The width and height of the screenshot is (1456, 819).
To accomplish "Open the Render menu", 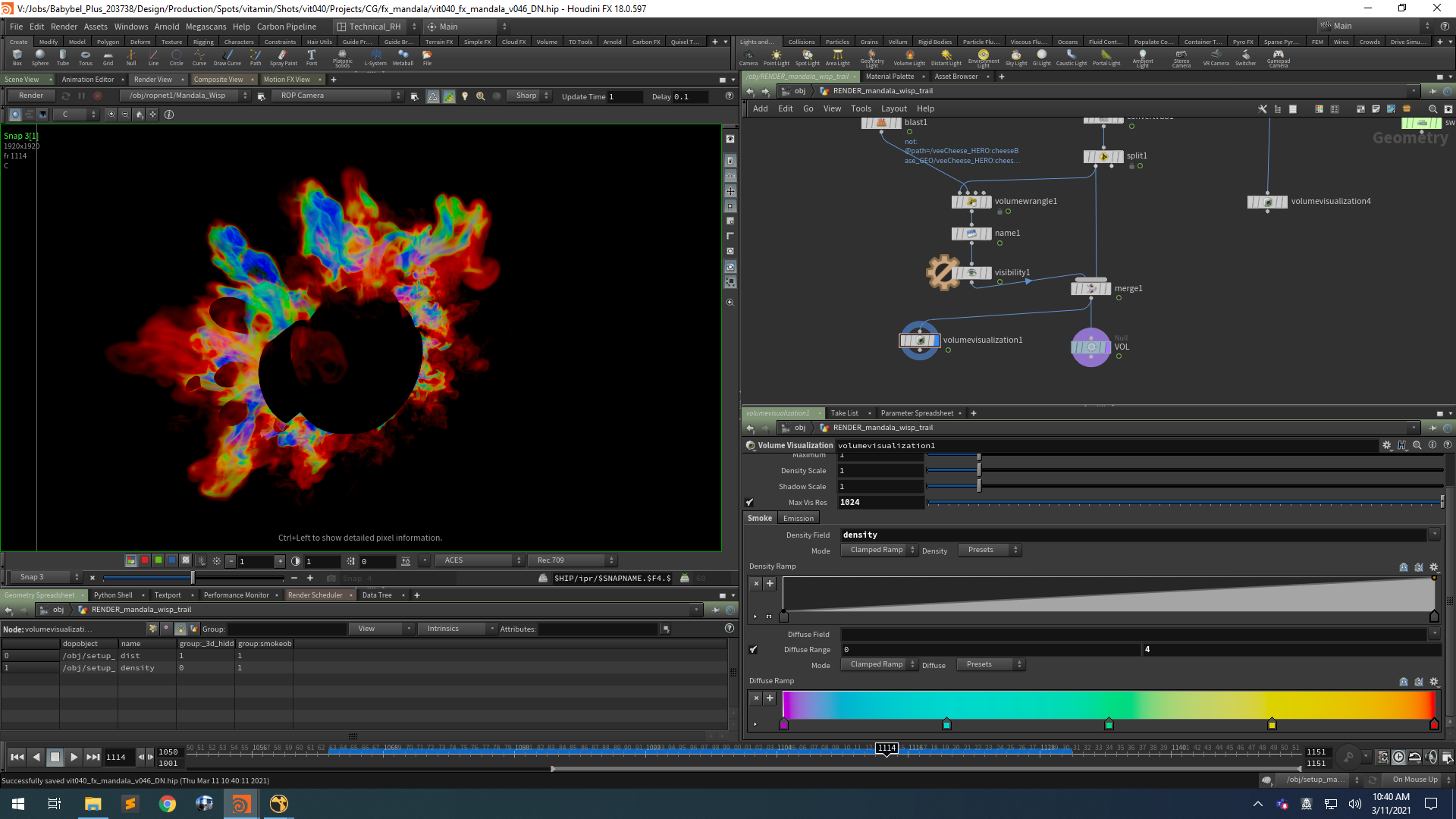I will pyautogui.click(x=64, y=27).
